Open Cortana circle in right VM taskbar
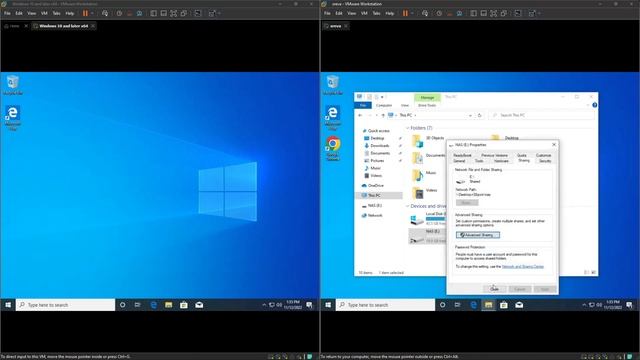640x360 pixels. point(442,305)
